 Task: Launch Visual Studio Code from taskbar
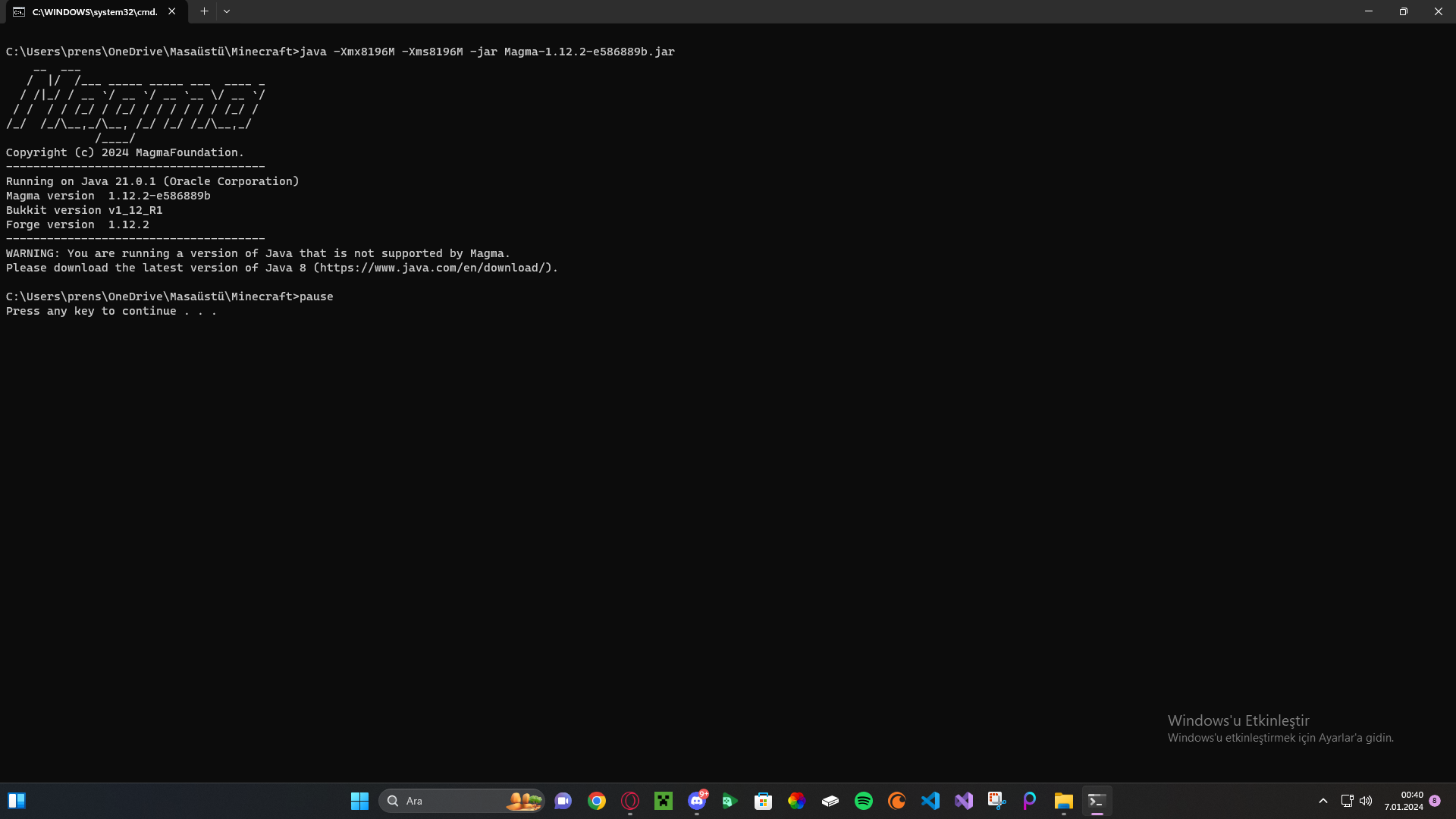coord(930,801)
